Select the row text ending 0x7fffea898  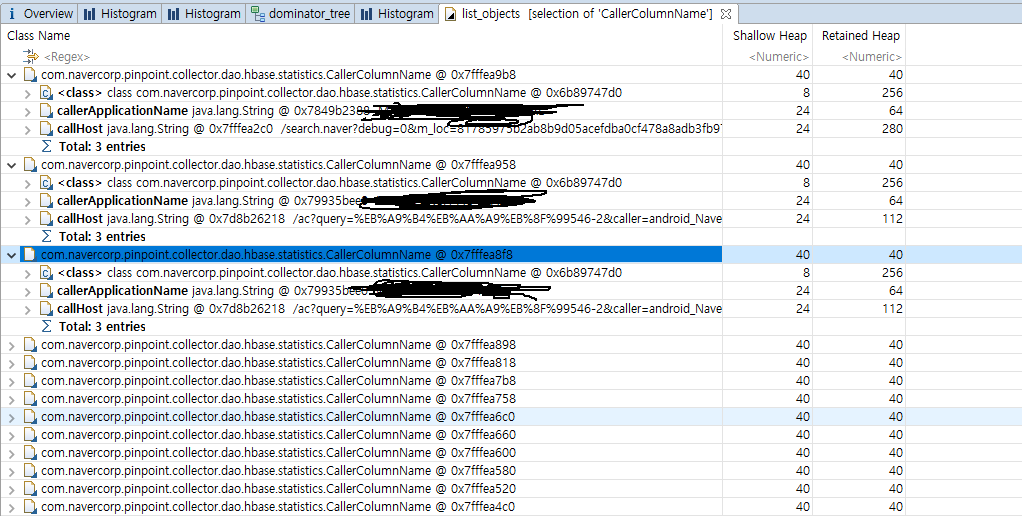tap(278, 345)
